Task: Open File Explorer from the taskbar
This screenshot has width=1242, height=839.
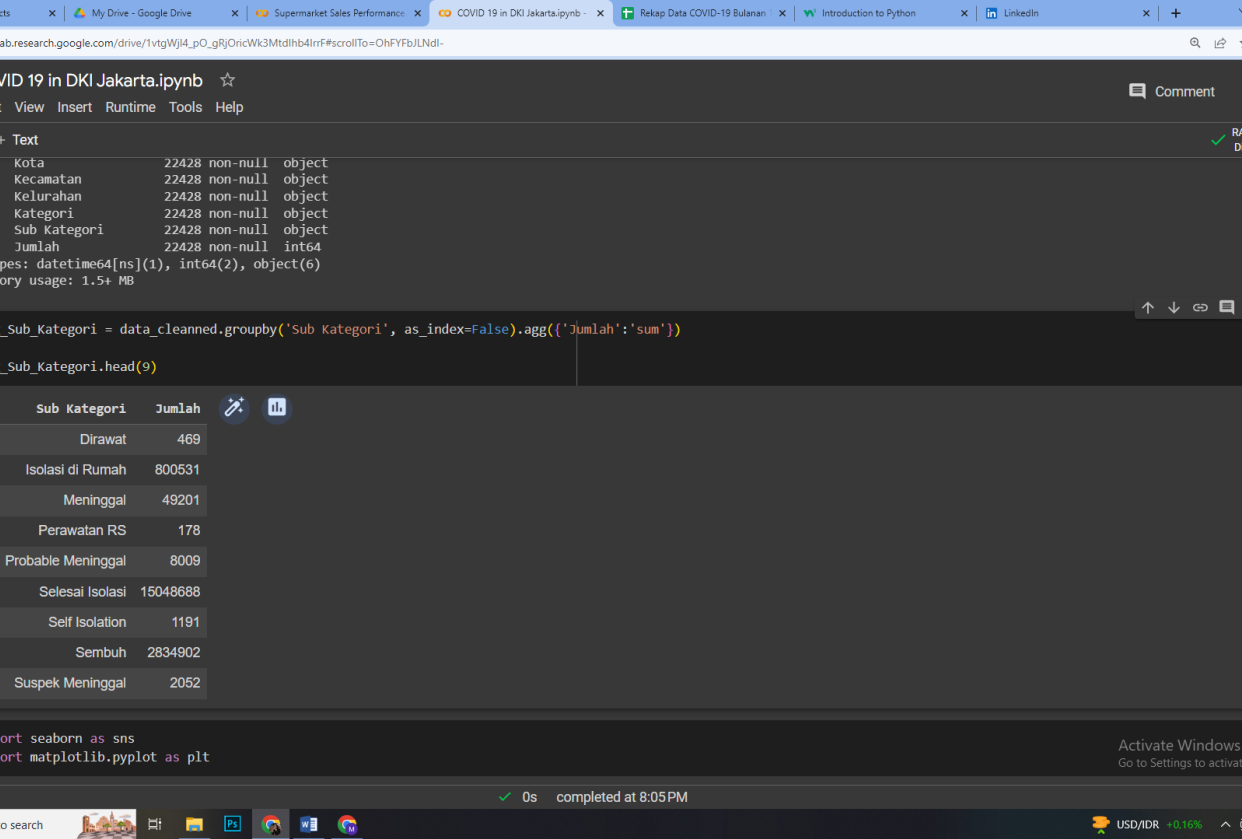Action: click(x=194, y=824)
